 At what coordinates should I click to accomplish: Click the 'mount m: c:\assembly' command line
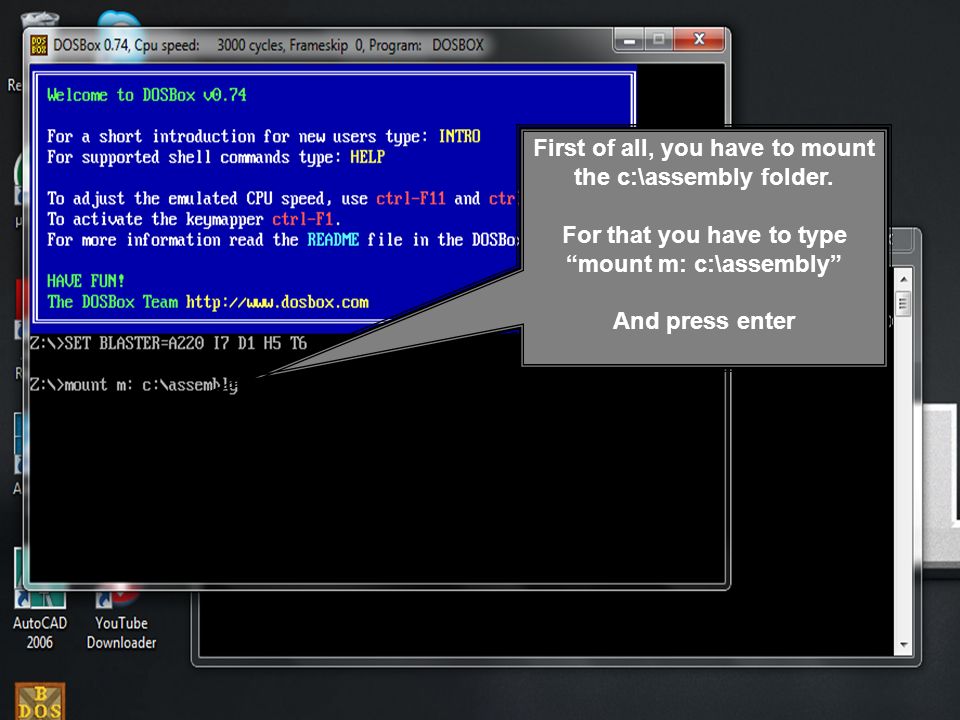tap(134, 385)
